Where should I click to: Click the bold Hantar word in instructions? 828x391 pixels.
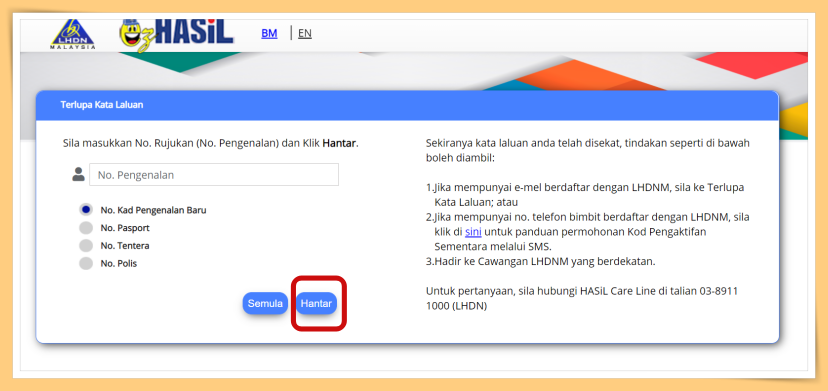[339, 143]
